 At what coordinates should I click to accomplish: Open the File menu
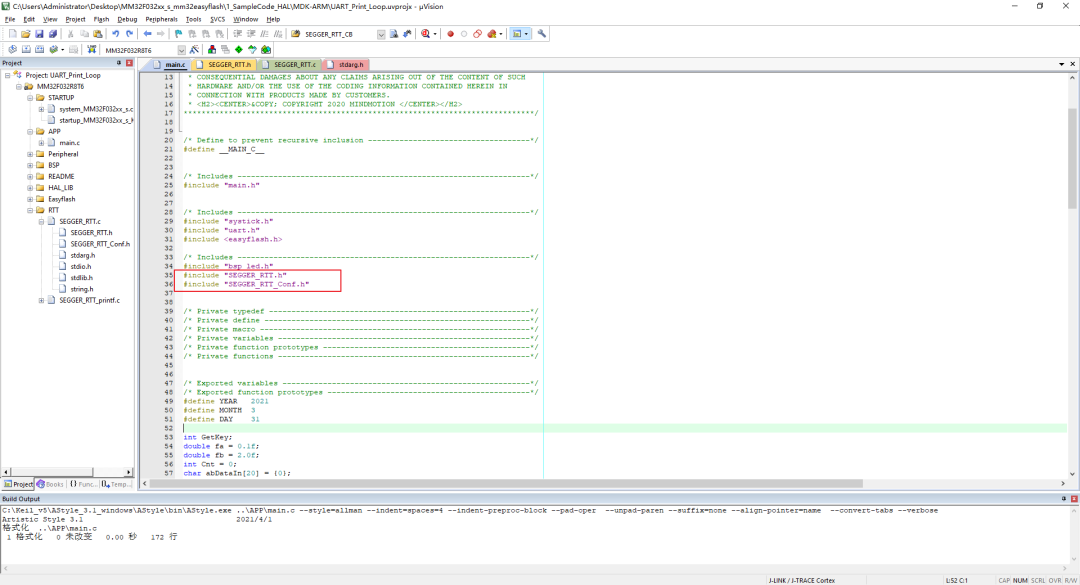point(10,19)
